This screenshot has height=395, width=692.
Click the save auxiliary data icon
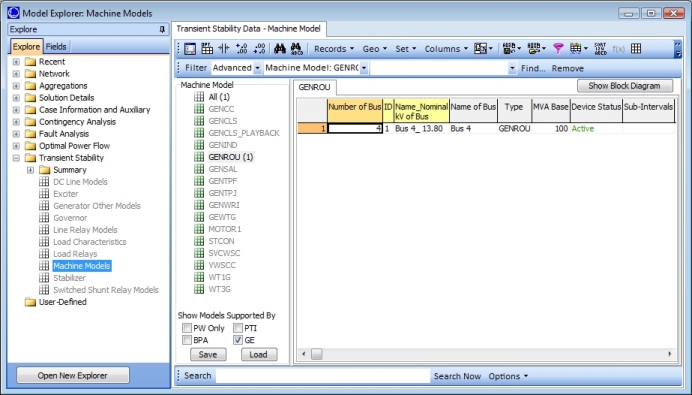coord(511,49)
